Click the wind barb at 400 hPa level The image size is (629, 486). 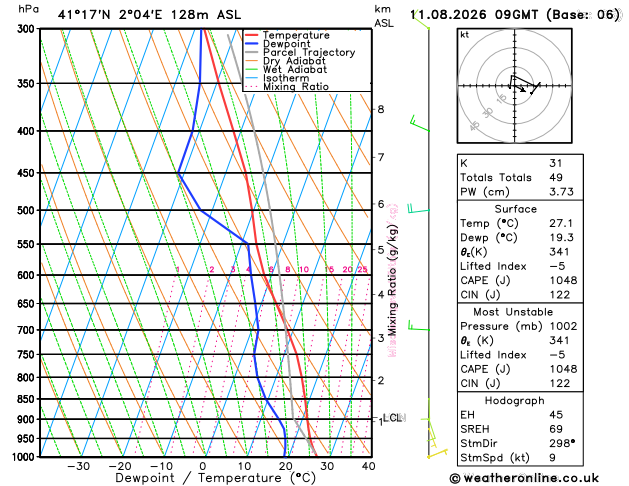coord(420,124)
